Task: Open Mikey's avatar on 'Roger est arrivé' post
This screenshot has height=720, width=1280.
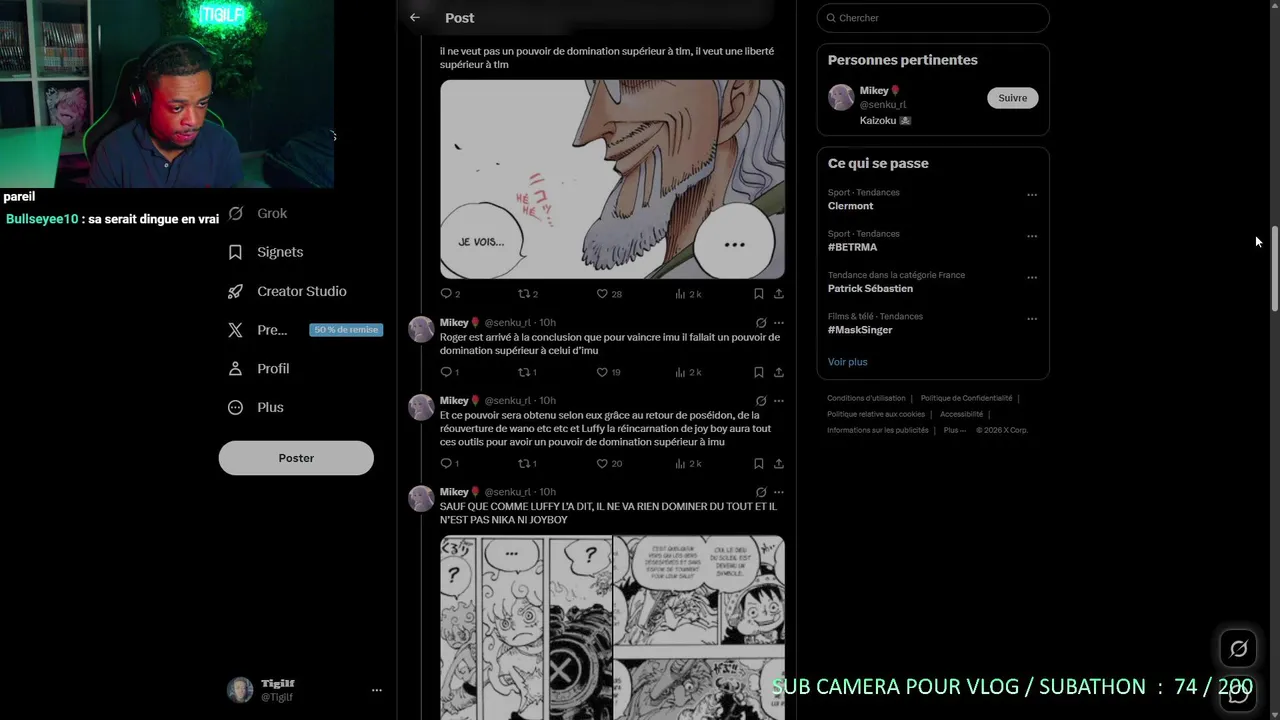Action: coord(421,329)
